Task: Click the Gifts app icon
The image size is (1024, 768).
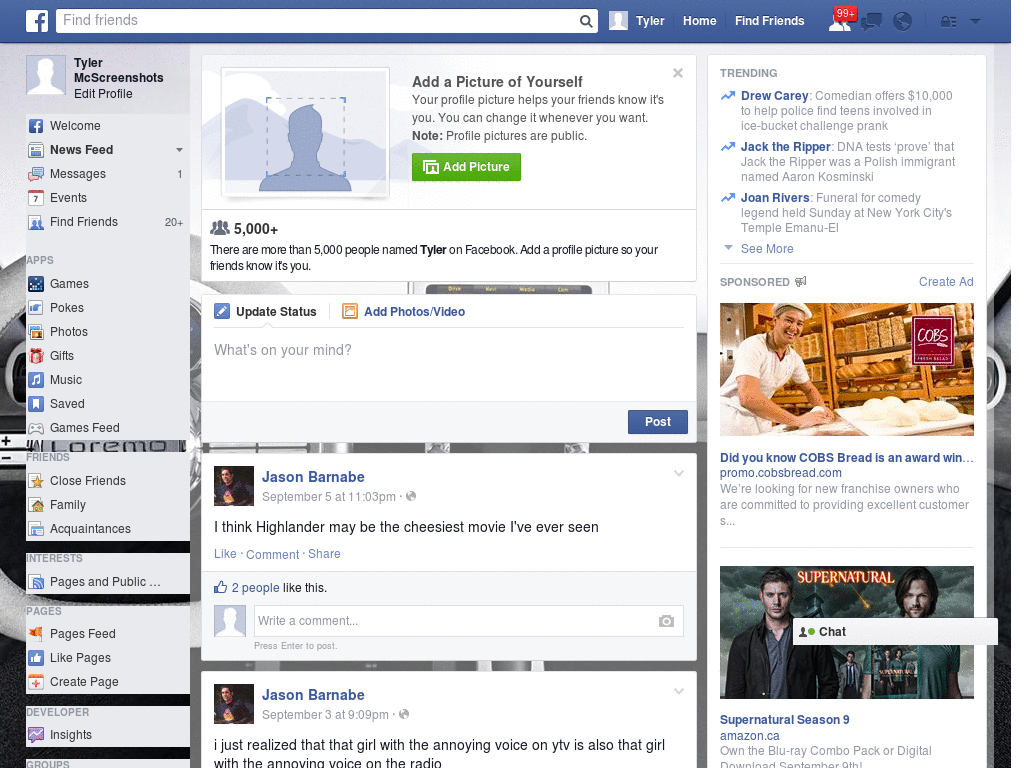Action: point(36,356)
